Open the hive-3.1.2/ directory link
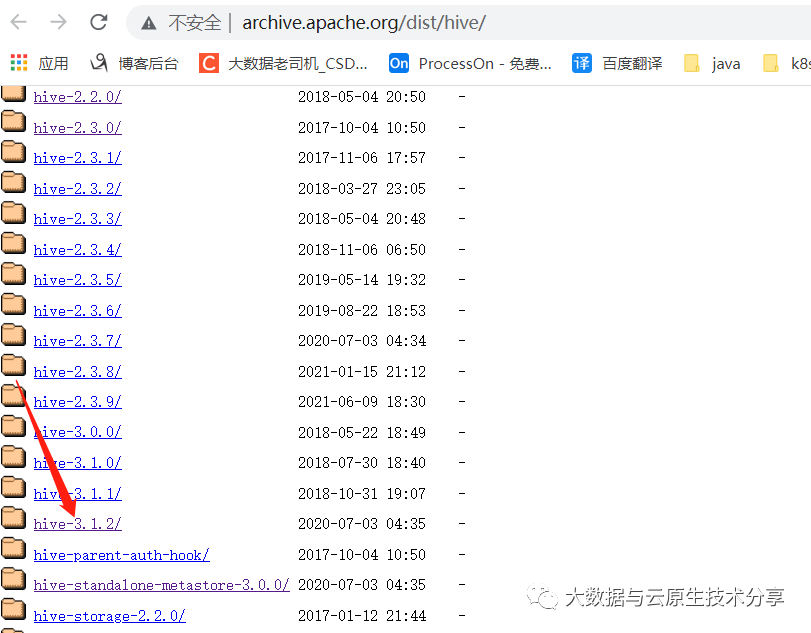The width and height of the screenshot is (811, 633). [78, 524]
